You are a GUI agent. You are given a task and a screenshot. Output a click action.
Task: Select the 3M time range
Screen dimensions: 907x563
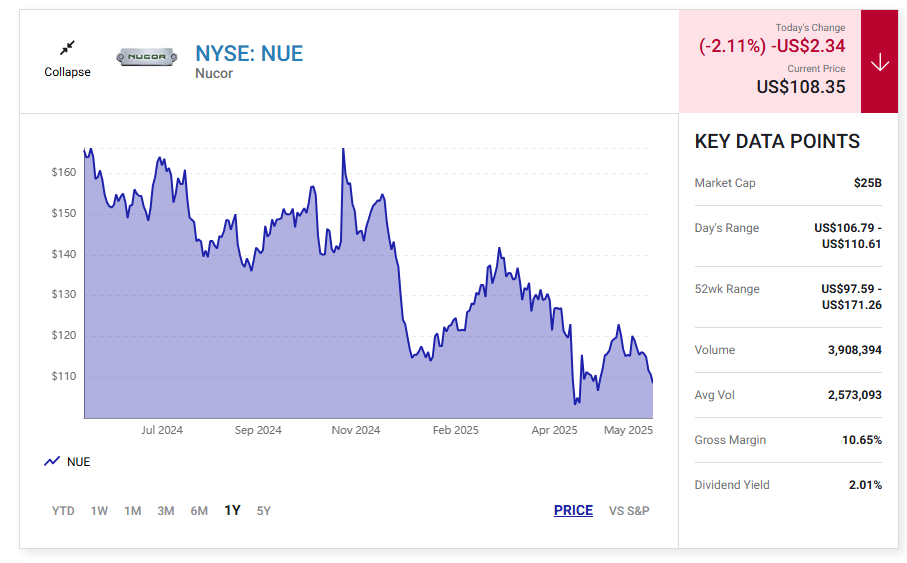[166, 511]
